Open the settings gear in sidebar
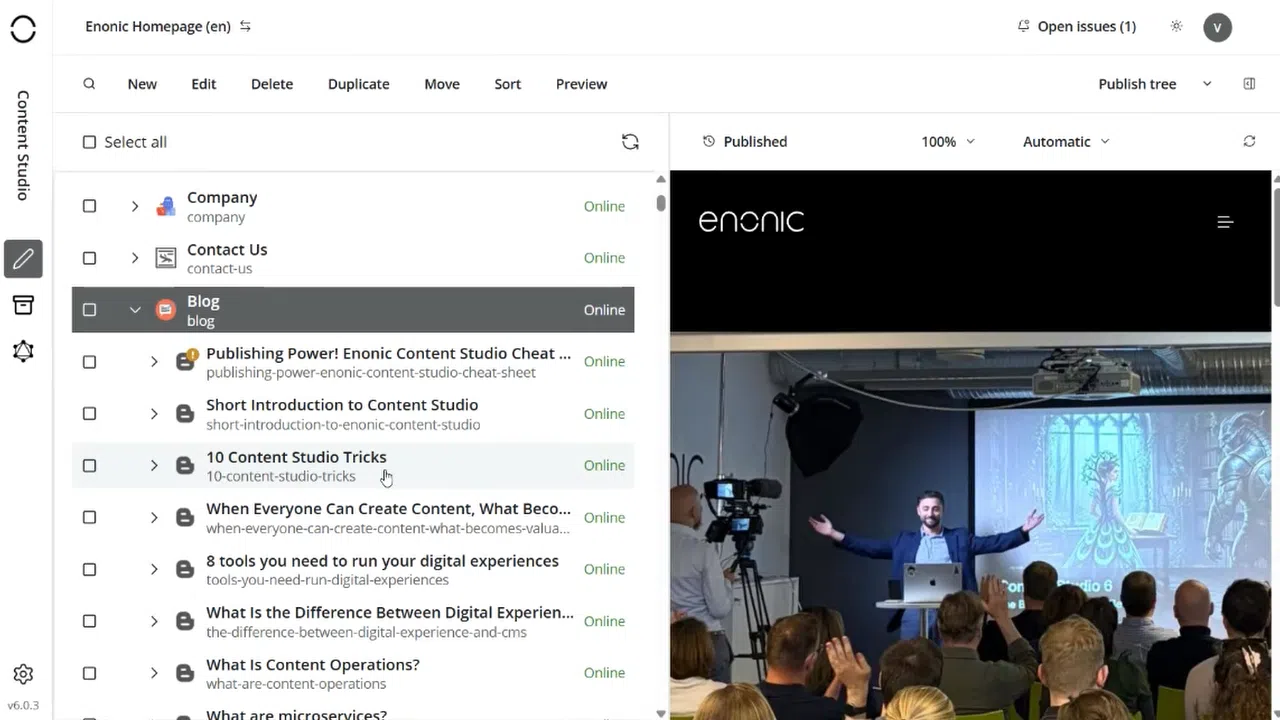Screen dimensions: 1280x720 pyautogui.click(x=23, y=674)
